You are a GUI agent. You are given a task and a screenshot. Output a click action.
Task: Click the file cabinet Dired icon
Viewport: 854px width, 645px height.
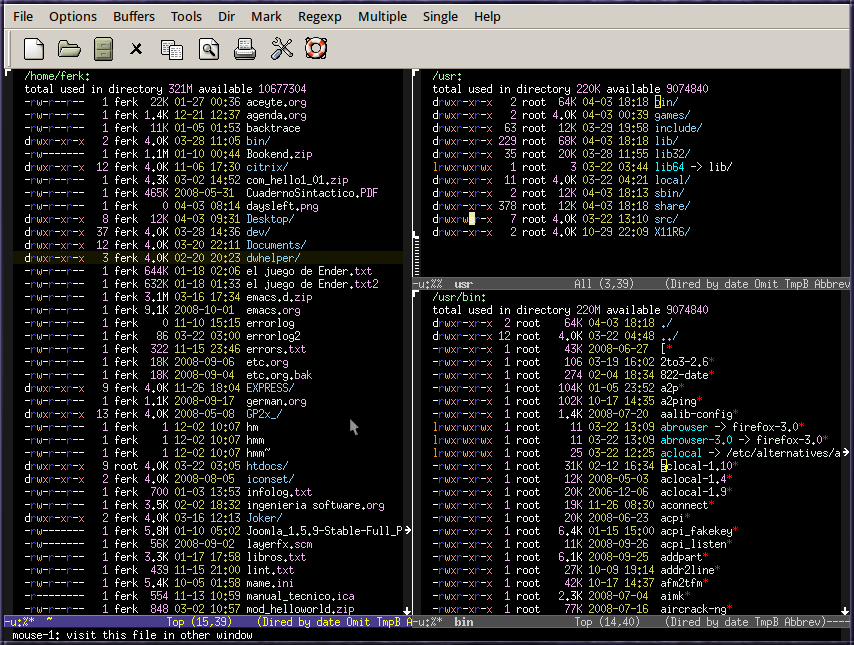point(103,49)
